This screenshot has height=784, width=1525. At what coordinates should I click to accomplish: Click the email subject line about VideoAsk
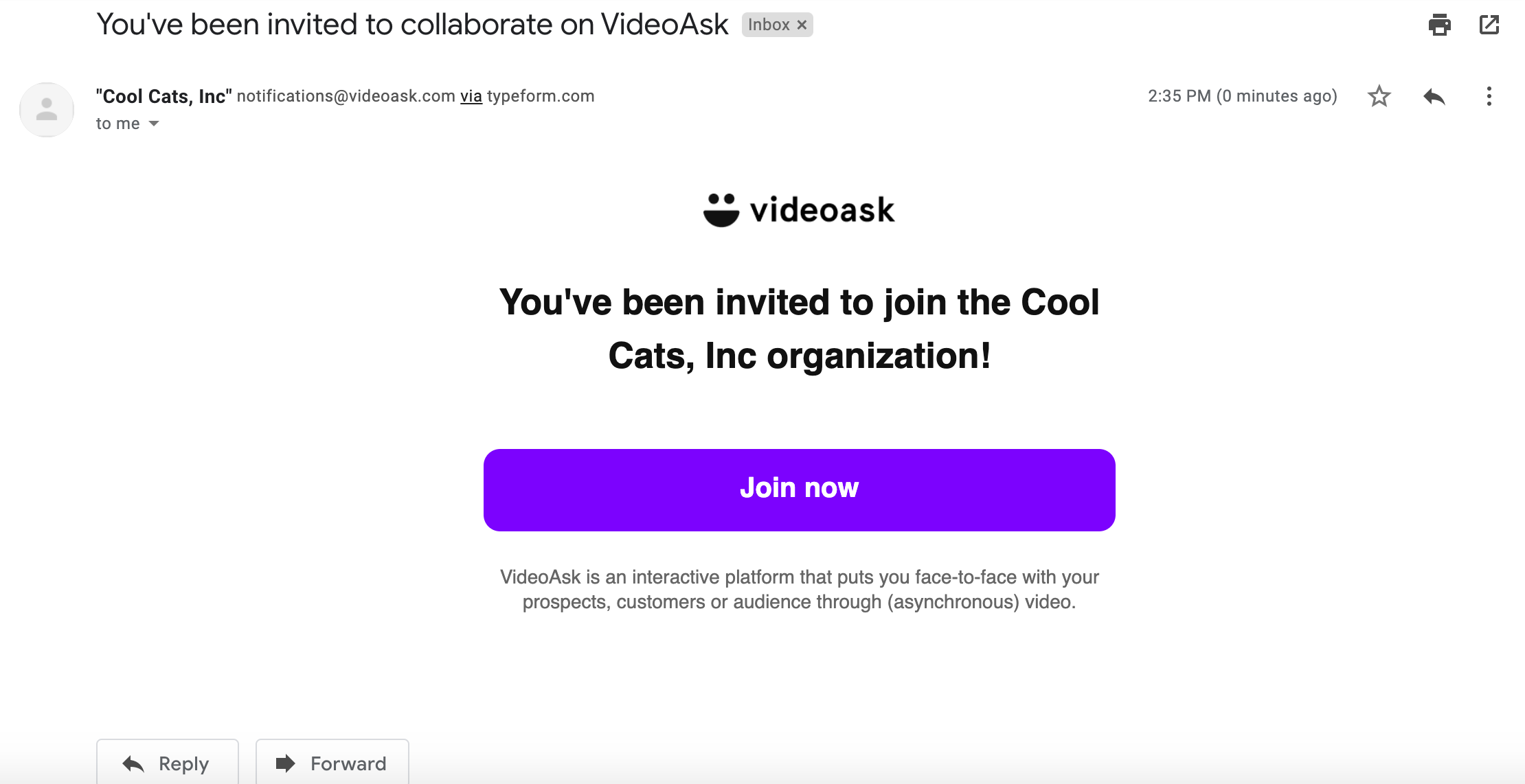coord(412,25)
